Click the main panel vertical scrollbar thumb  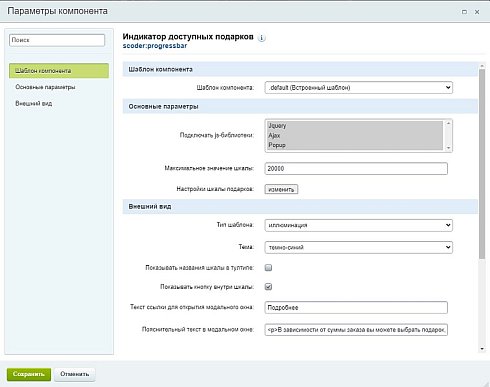[482, 163]
